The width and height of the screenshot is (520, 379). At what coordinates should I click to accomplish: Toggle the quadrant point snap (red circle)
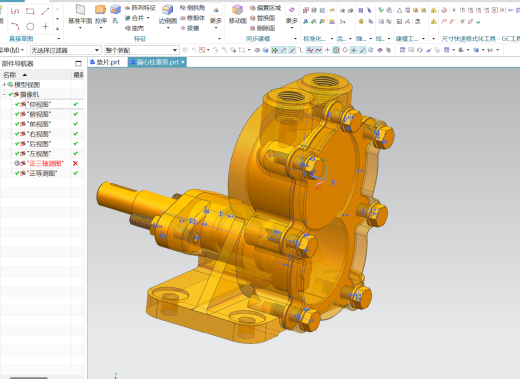pyautogui.click(x=345, y=50)
